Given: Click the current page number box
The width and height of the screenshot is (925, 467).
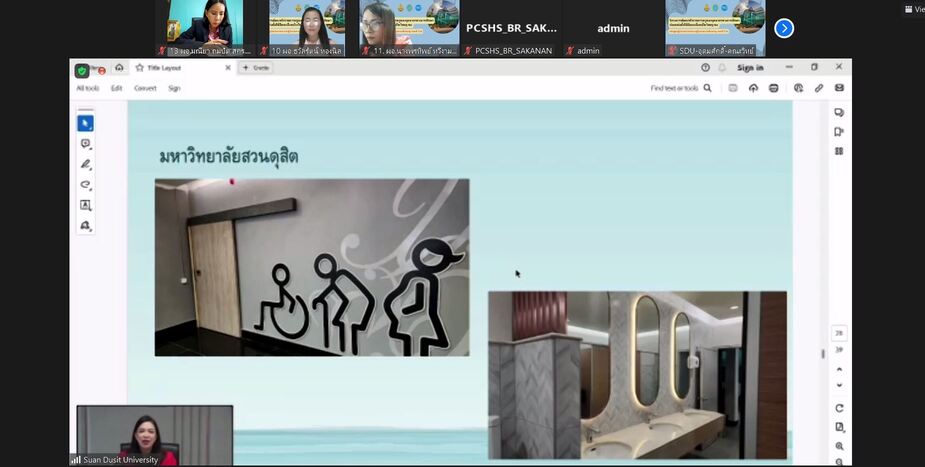Looking at the screenshot, I should [839, 333].
